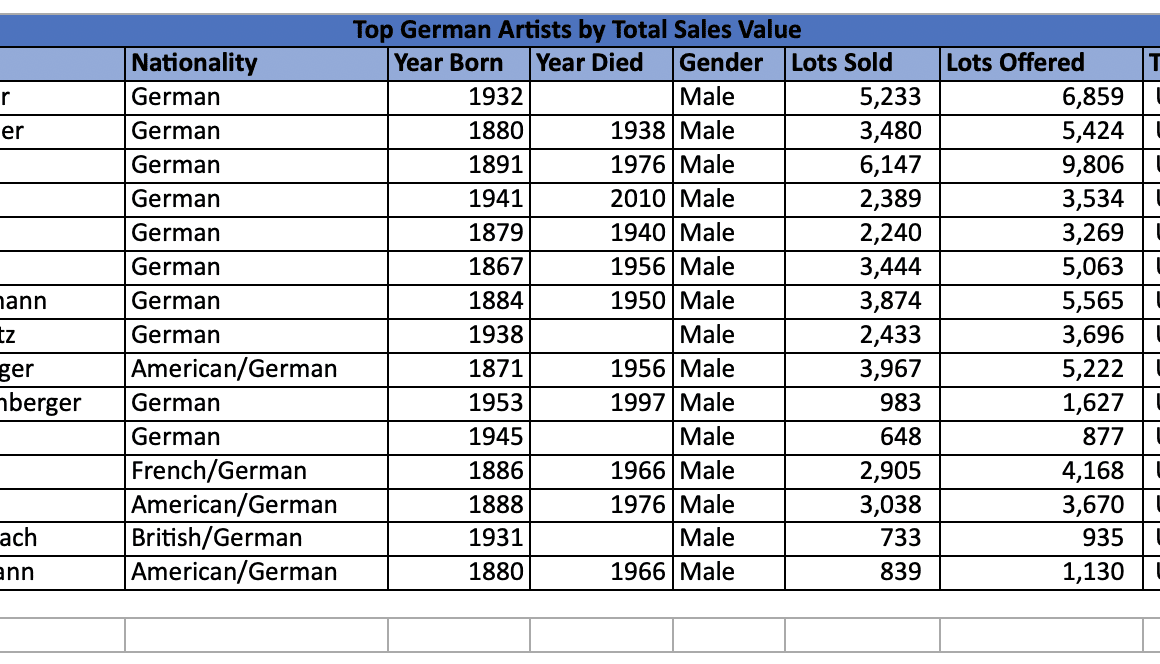The width and height of the screenshot is (1160, 664).
Task: Click the Lots Sold cell showing 983
Action: pyautogui.click(x=862, y=403)
